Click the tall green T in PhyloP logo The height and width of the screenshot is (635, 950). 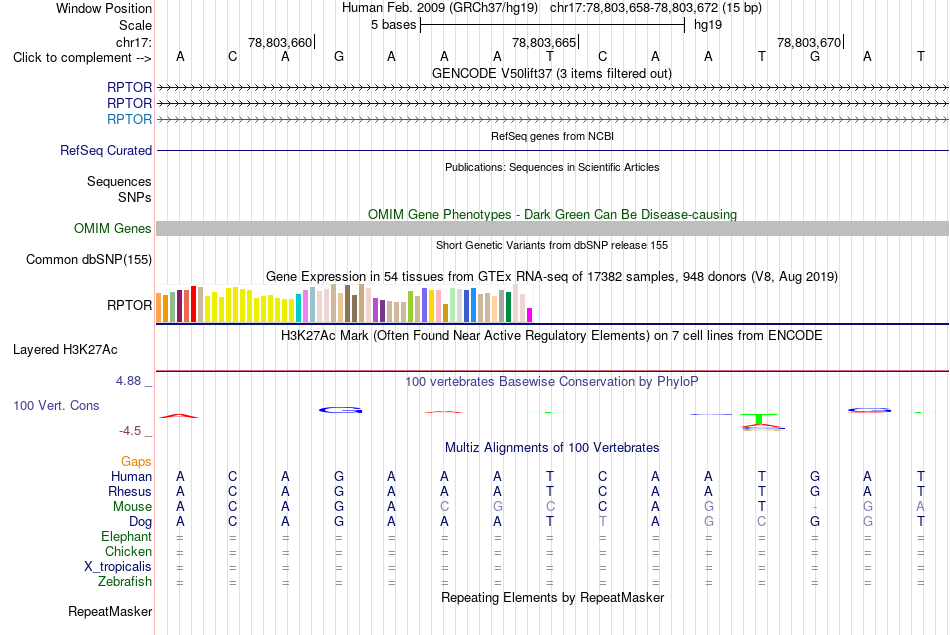(759, 418)
